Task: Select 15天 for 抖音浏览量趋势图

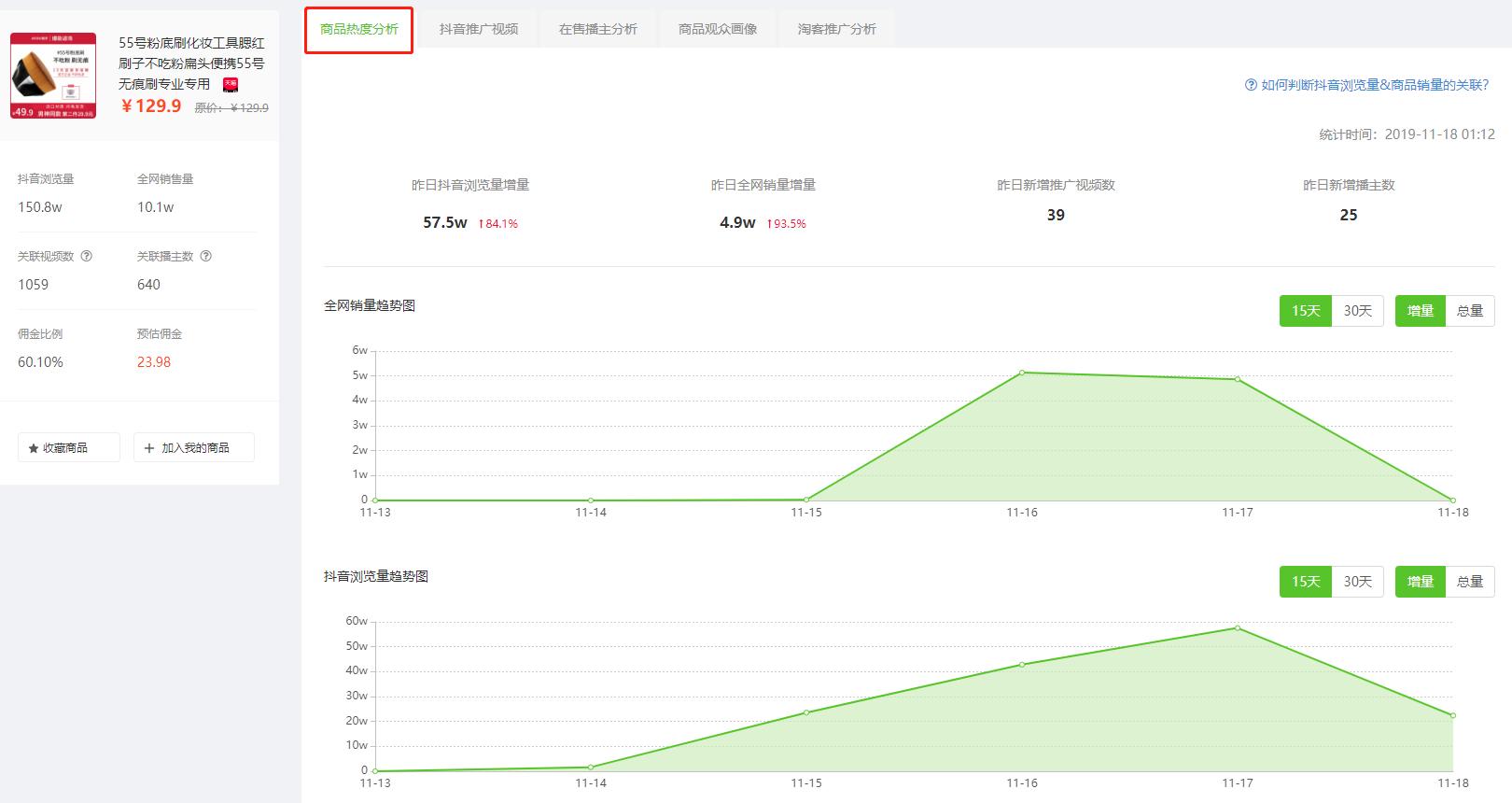Action: [1306, 582]
